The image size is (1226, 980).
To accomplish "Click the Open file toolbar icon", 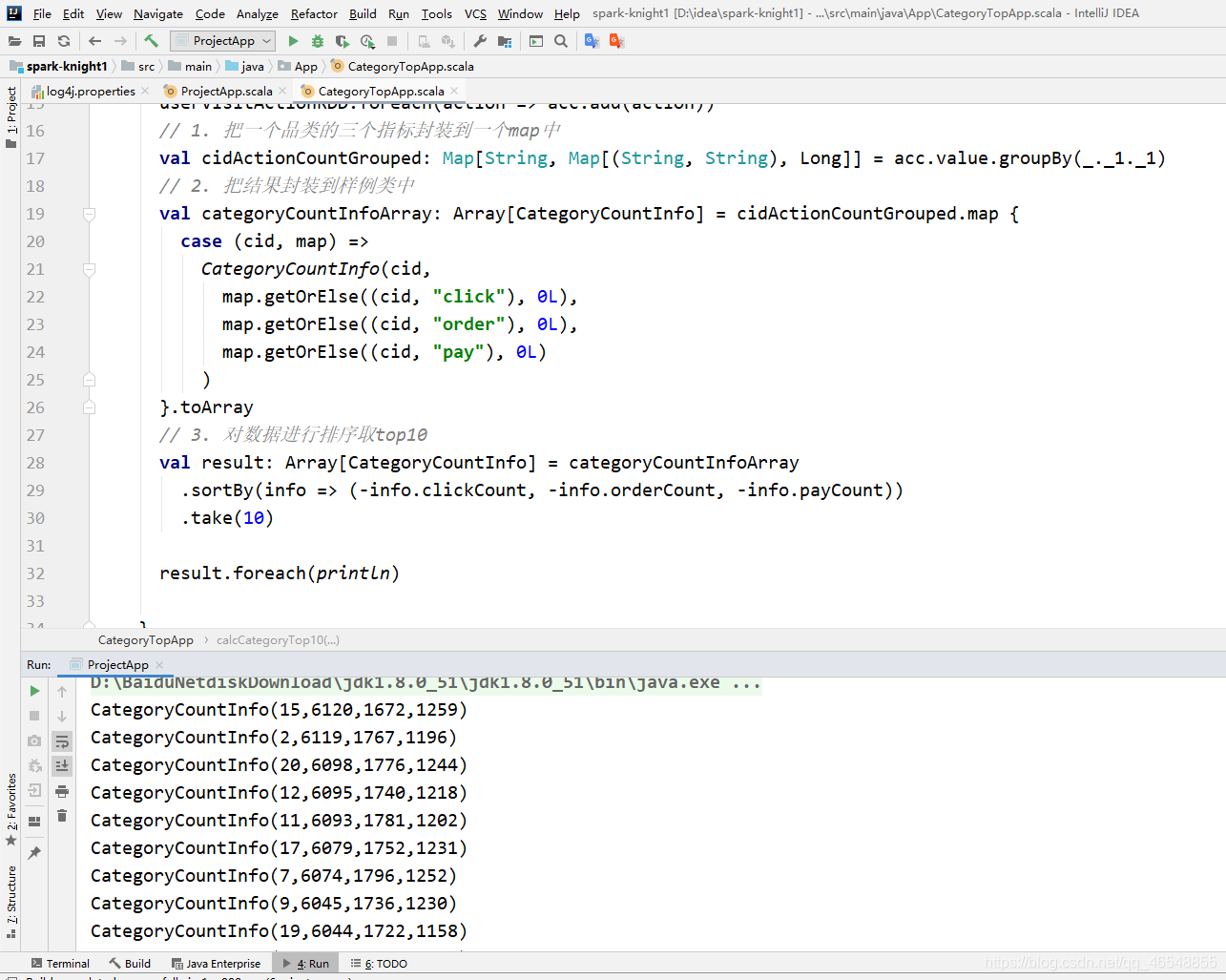I will click(14, 41).
